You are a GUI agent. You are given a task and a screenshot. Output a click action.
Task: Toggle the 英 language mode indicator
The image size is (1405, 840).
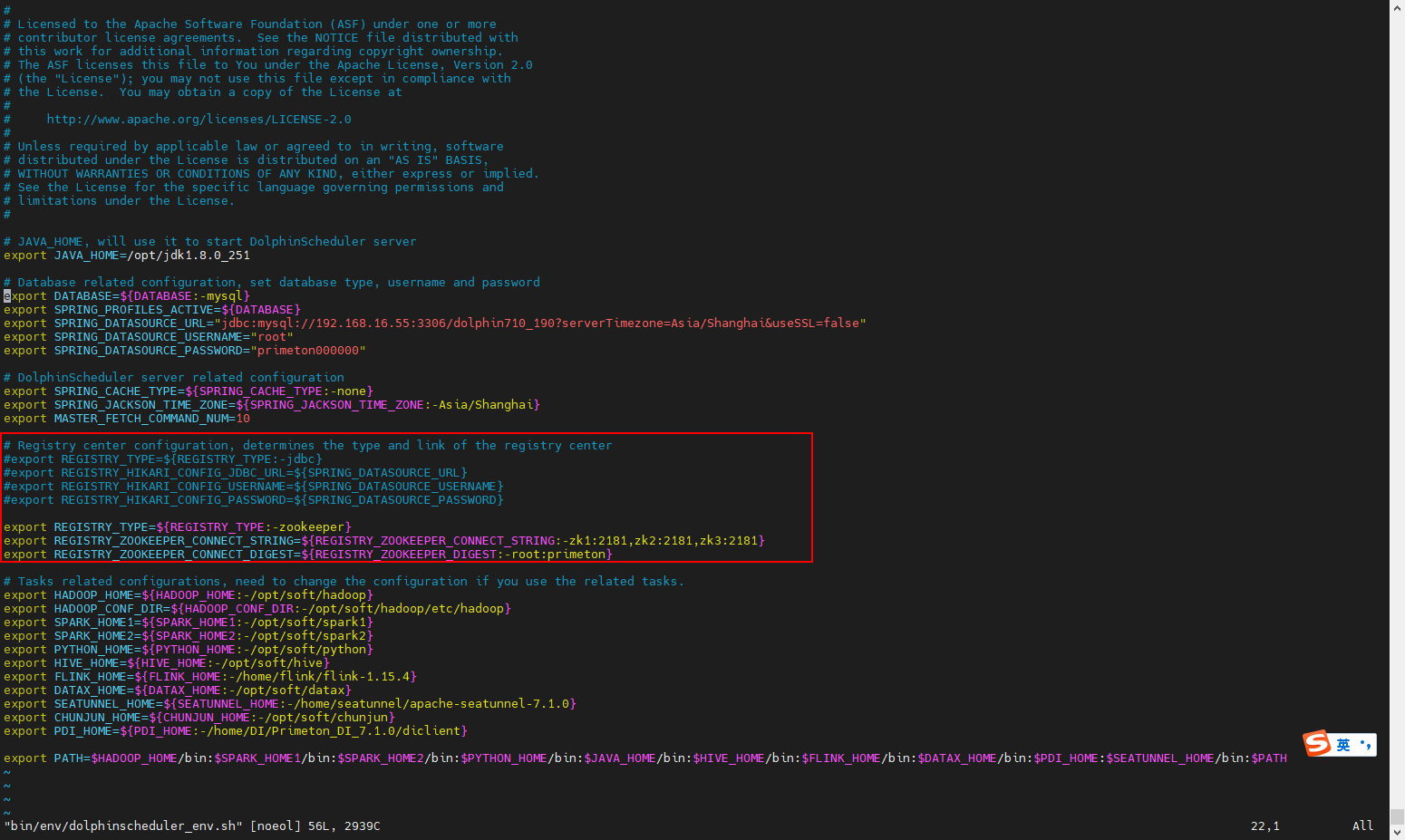(1343, 745)
